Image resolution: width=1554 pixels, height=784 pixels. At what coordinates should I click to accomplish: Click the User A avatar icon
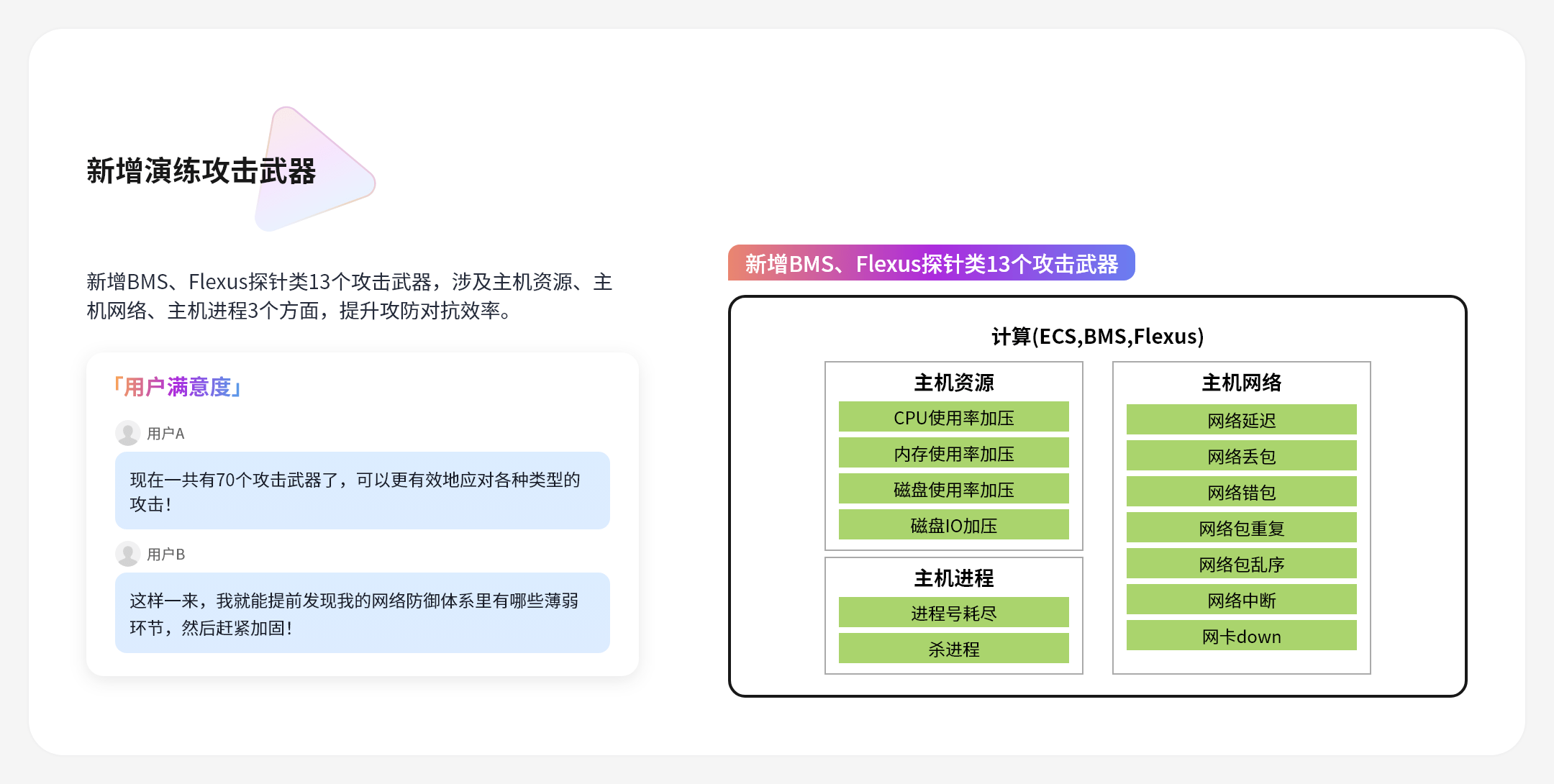(128, 433)
